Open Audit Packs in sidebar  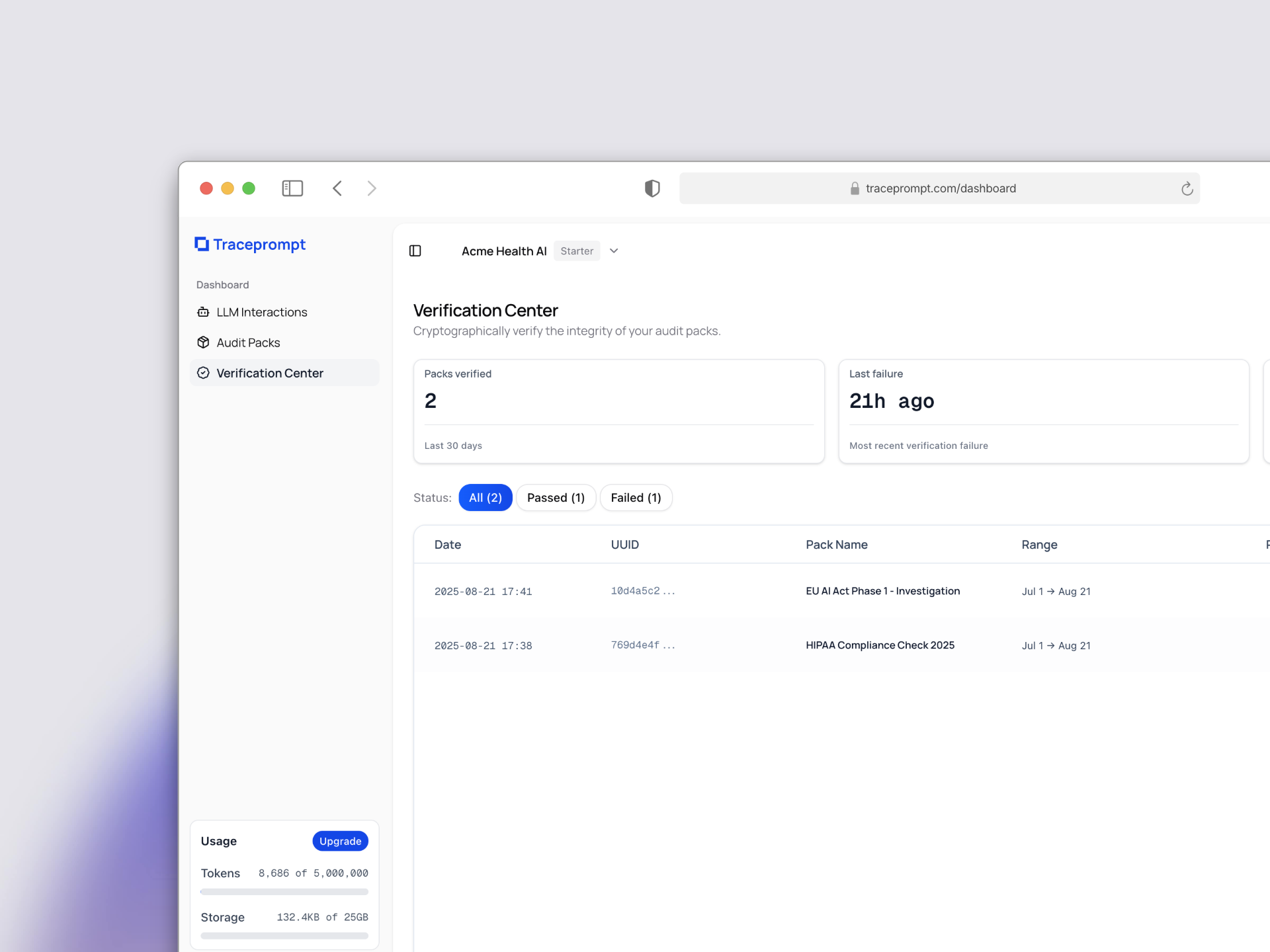[x=284, y=342]
